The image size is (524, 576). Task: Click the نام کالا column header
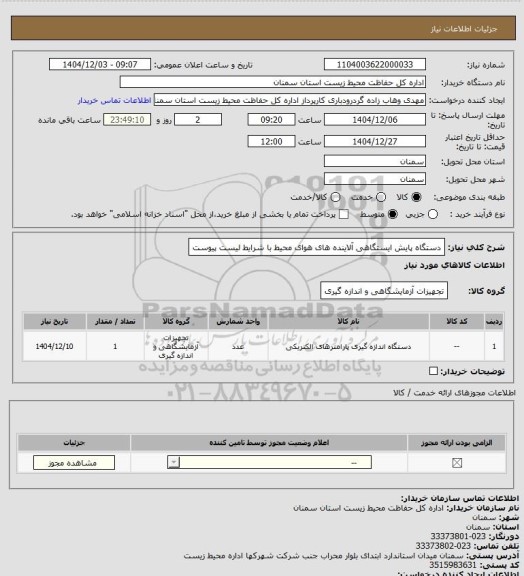[x=348, y=321]
